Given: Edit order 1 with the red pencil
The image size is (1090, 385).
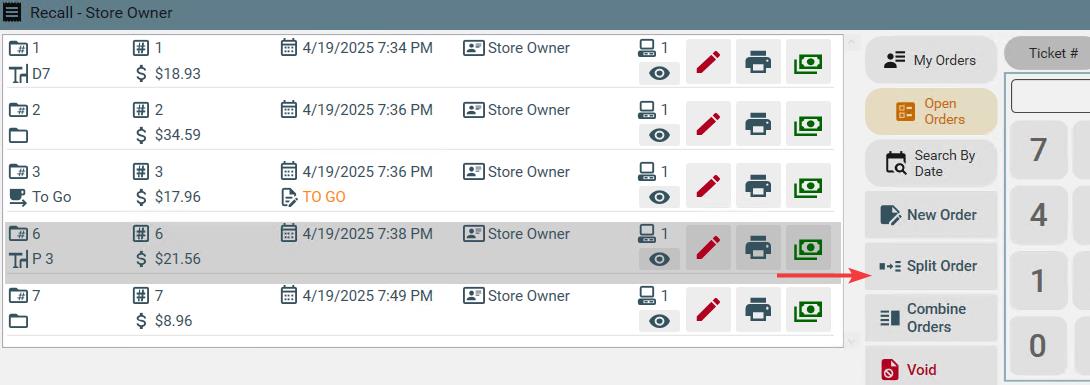Looking at the screenshot, I should click(708, 62).
